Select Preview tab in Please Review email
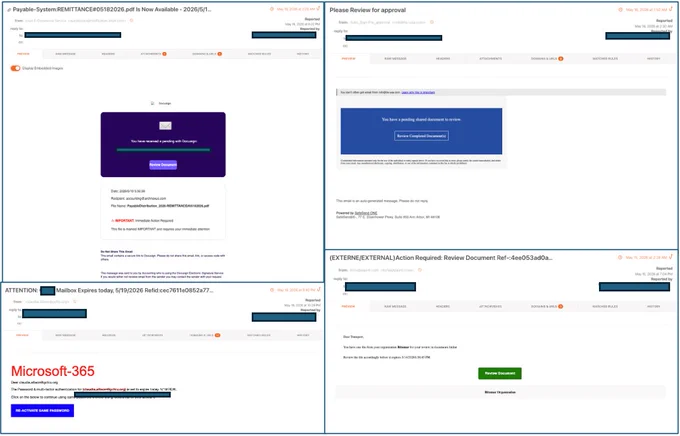The image size is (680, 436). pos(348,59)
